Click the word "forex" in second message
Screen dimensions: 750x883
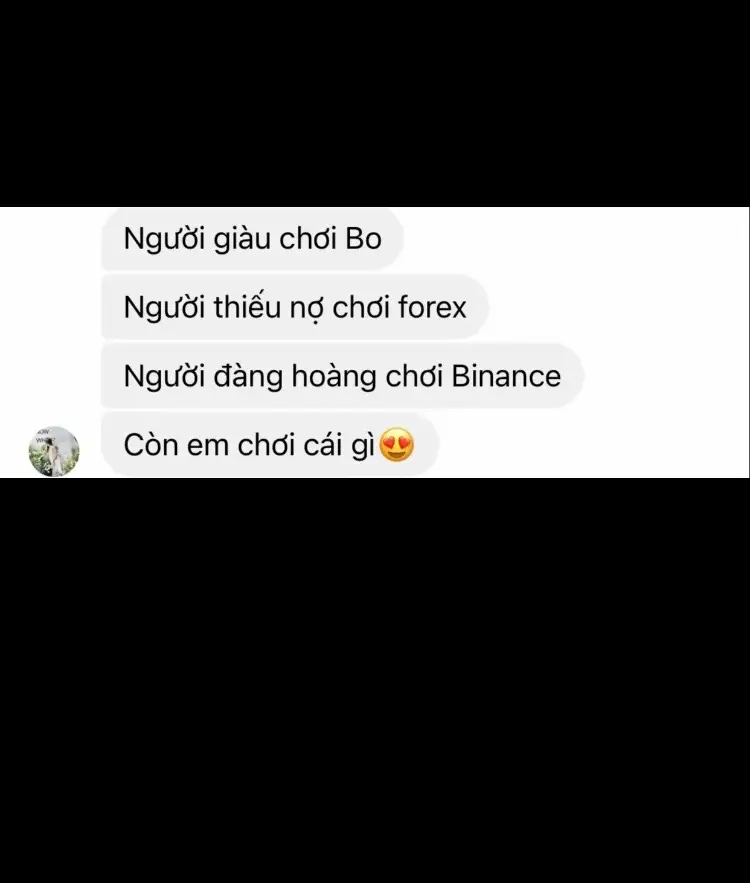[x=432, y=307]
